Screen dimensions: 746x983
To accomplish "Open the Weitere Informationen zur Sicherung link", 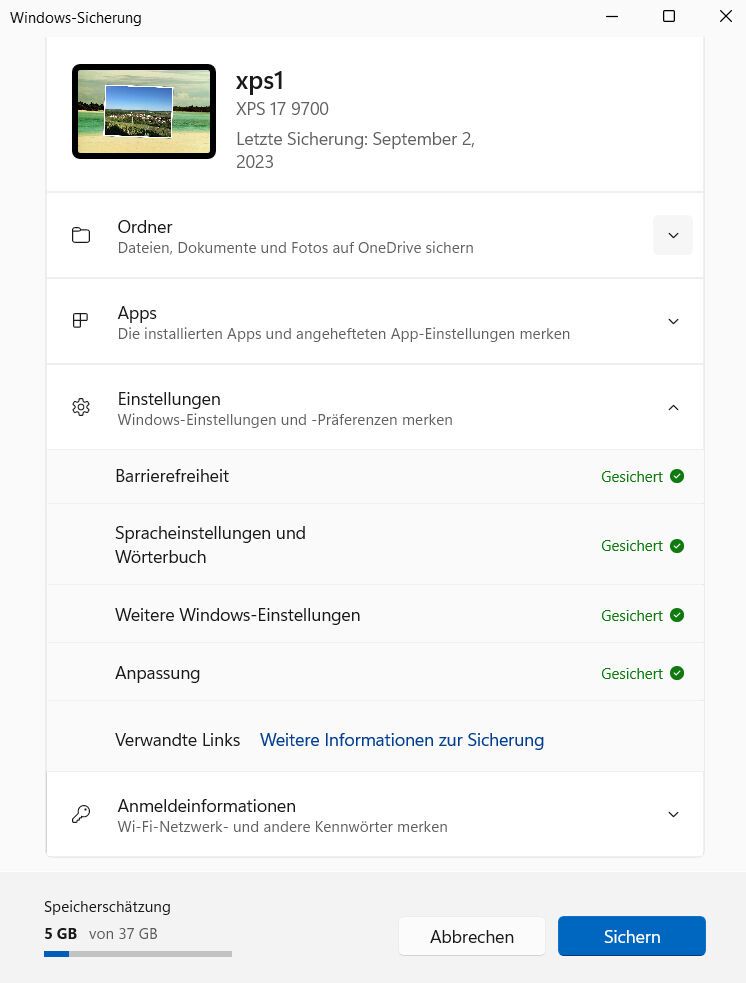I will [402, 740].
